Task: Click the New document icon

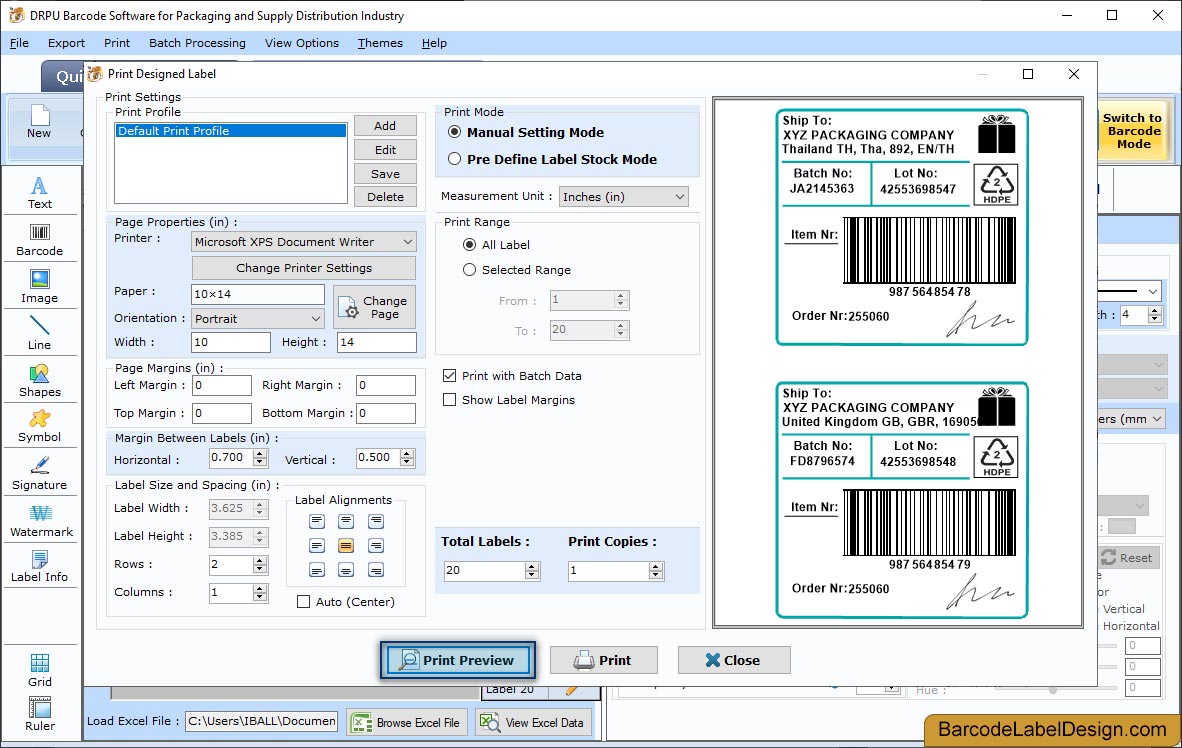Action: (39, 121)
